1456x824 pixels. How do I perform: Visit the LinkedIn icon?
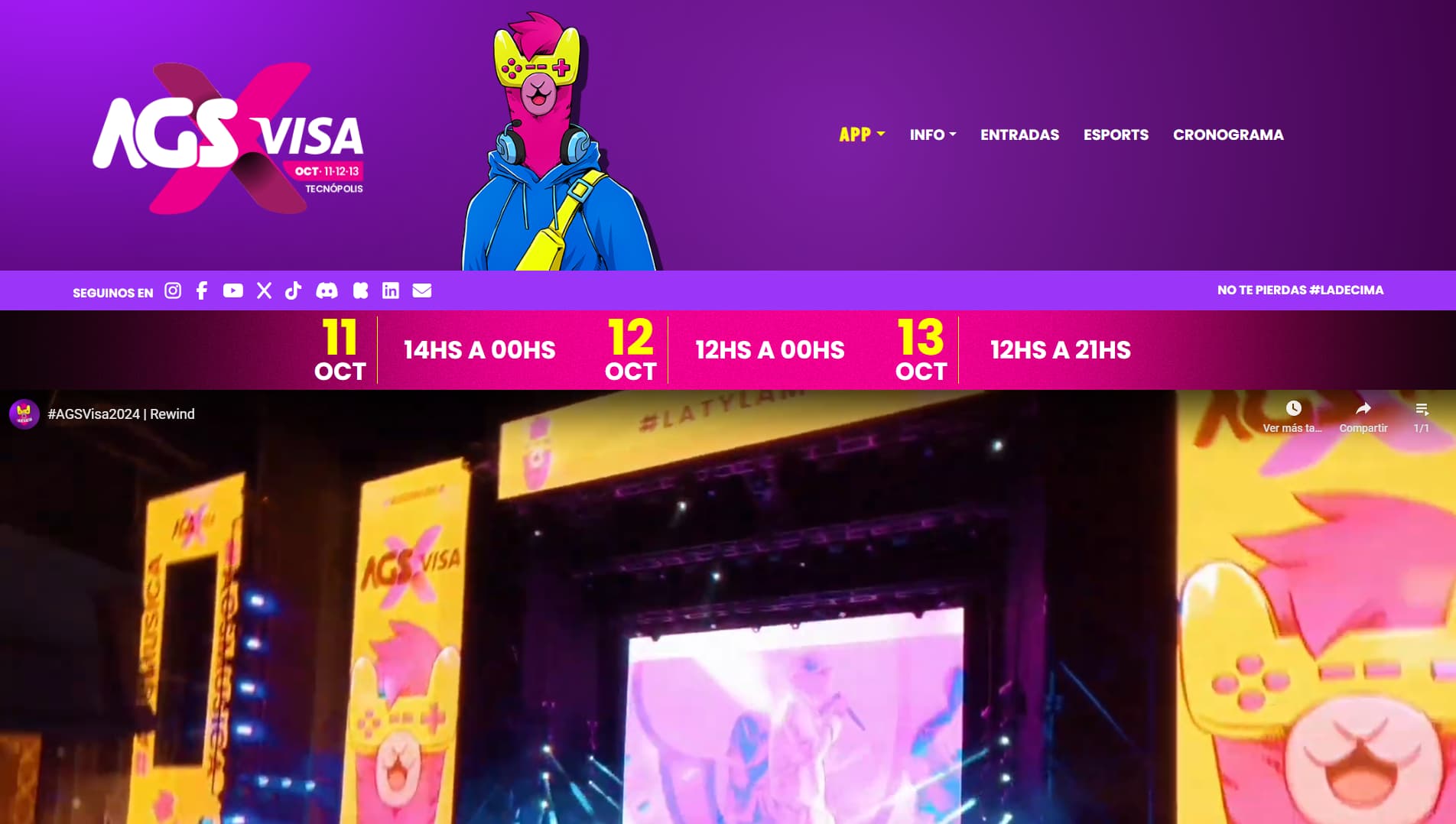click(391, 290)
